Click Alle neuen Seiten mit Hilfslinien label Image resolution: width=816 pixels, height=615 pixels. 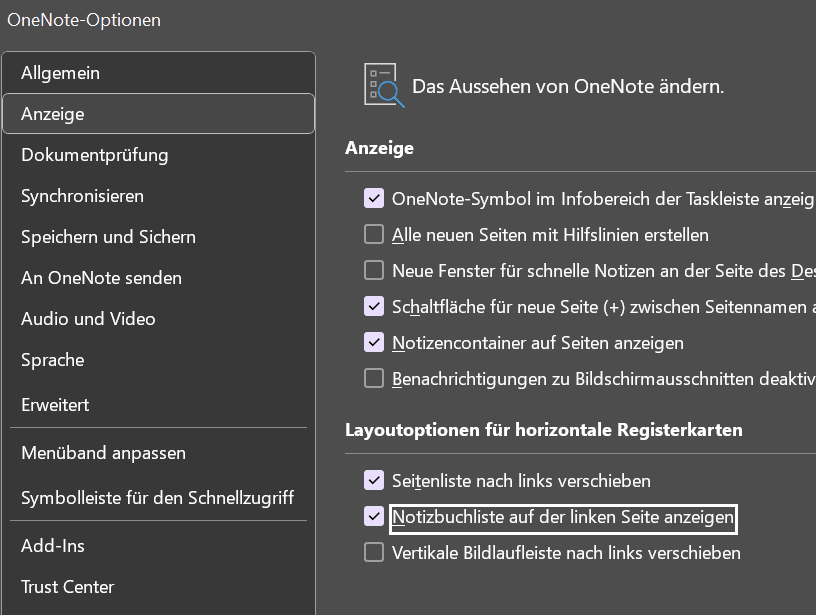550,235
